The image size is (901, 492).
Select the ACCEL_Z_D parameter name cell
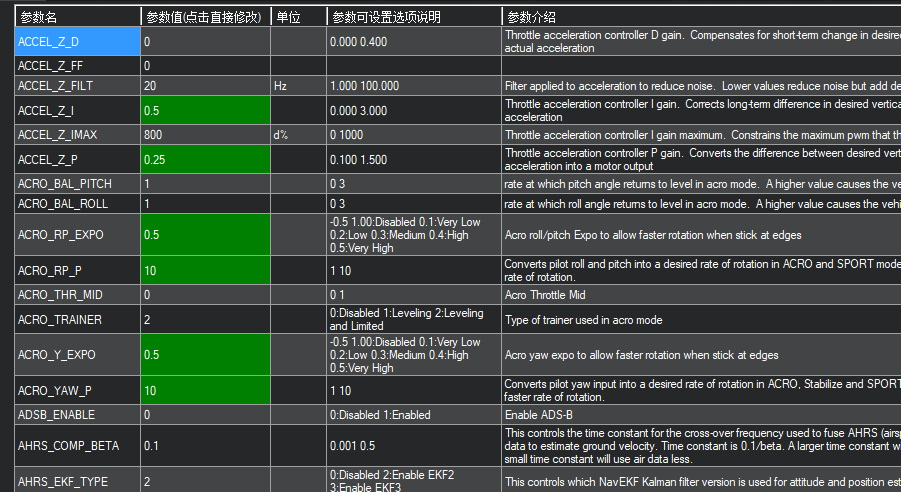tap(77, 41)
